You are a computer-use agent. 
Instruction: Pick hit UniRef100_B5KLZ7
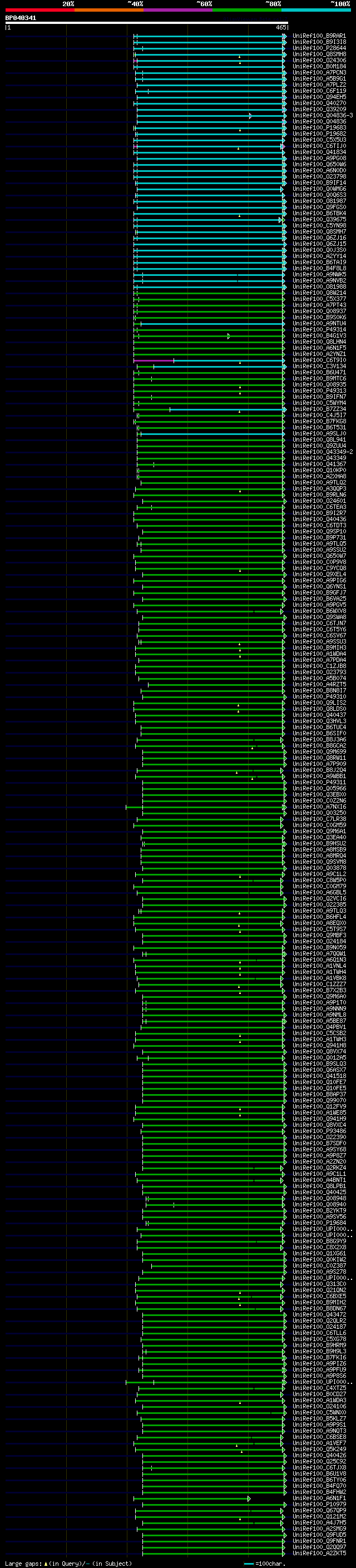319,1419
